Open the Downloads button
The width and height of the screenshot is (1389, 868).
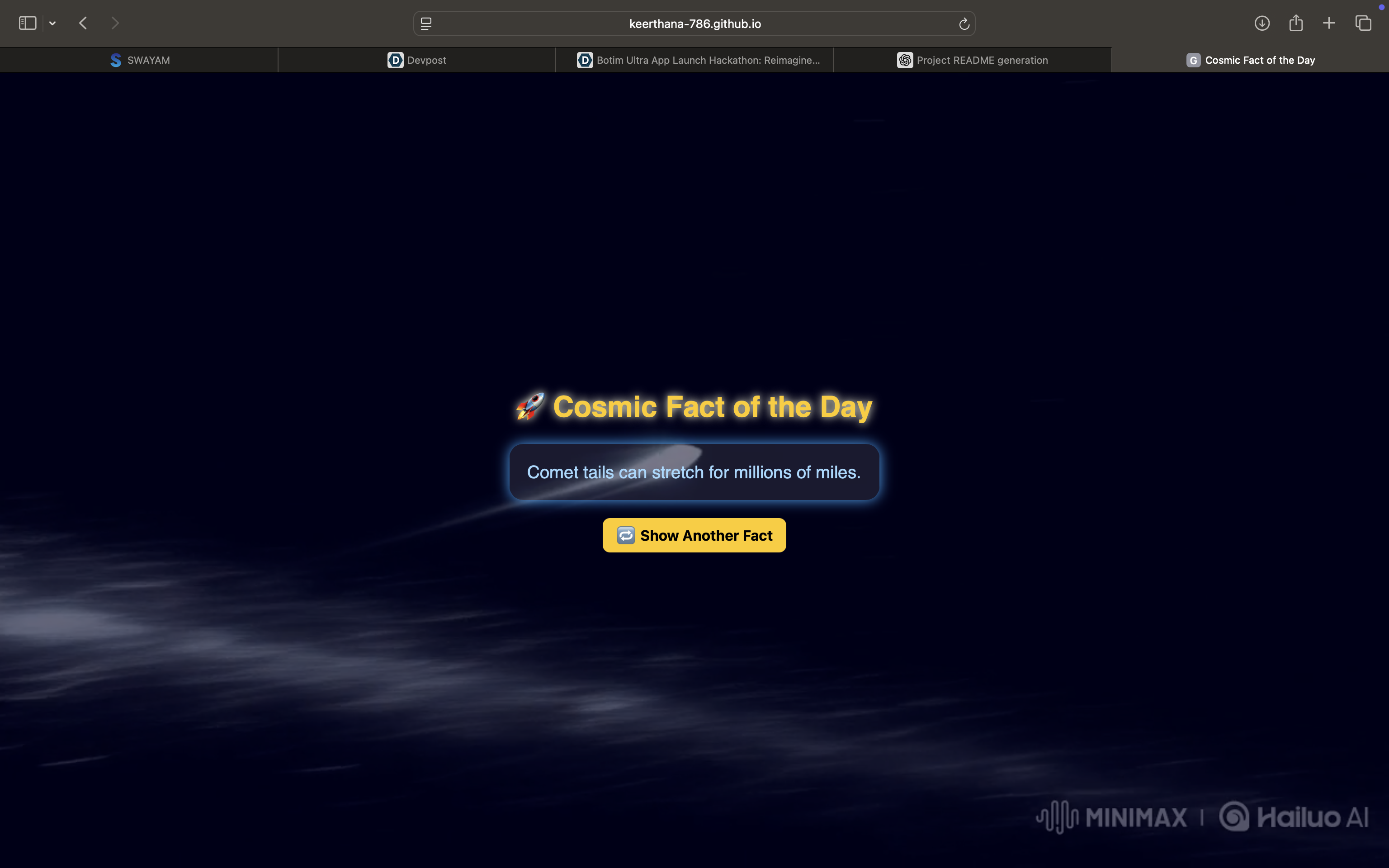(x=1261, y=23)
